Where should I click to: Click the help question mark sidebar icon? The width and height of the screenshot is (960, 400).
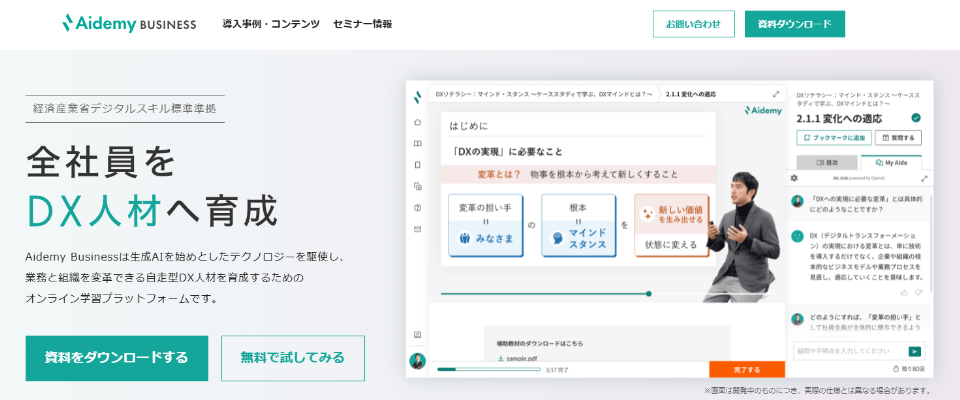418,207
